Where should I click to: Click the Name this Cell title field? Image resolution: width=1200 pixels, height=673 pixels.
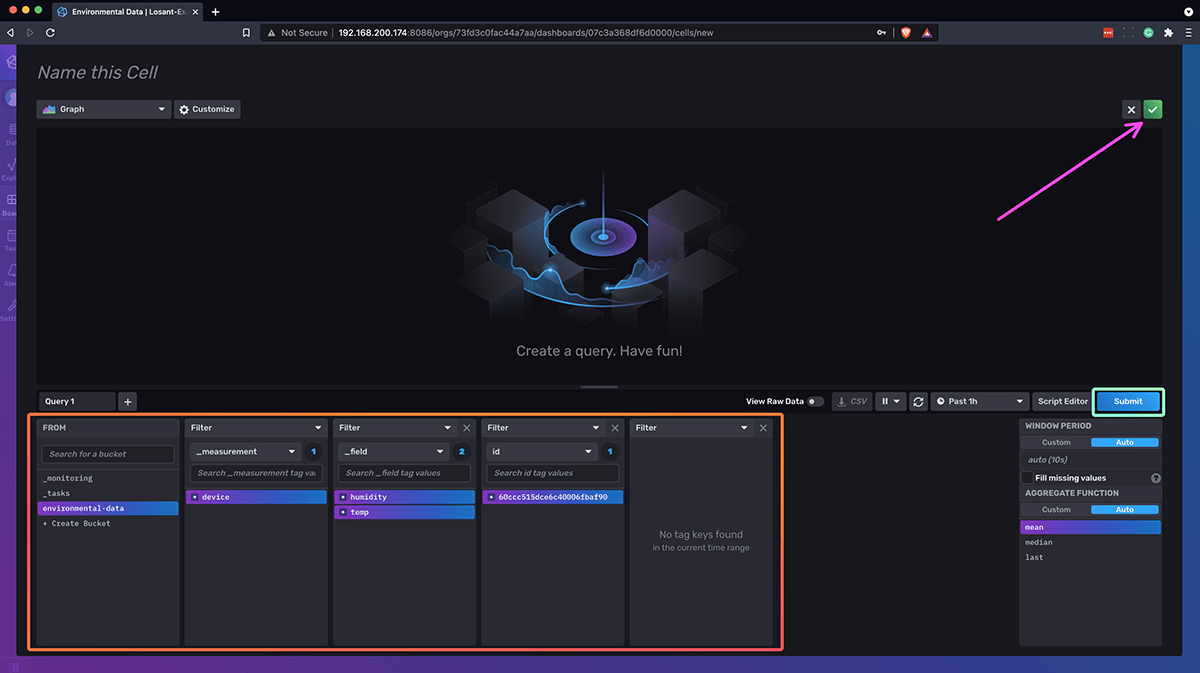click(98, 73)
